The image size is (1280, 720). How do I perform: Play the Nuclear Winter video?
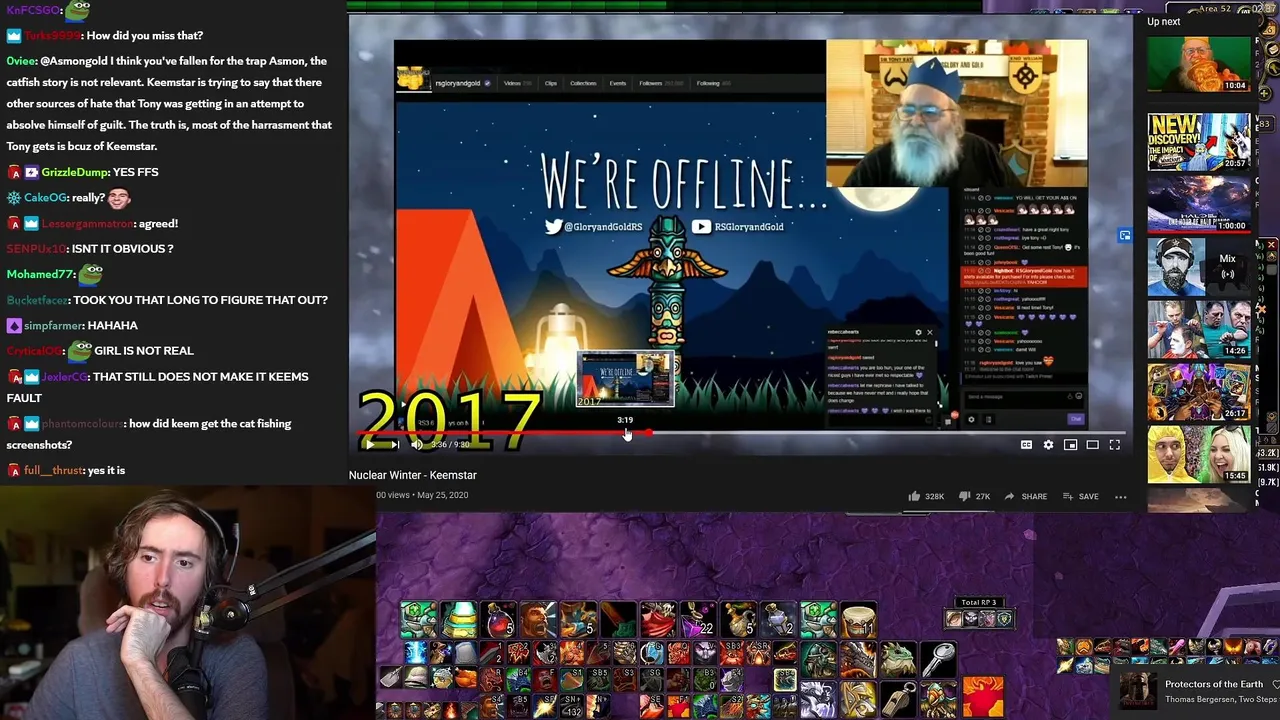(x=370, y=444)
